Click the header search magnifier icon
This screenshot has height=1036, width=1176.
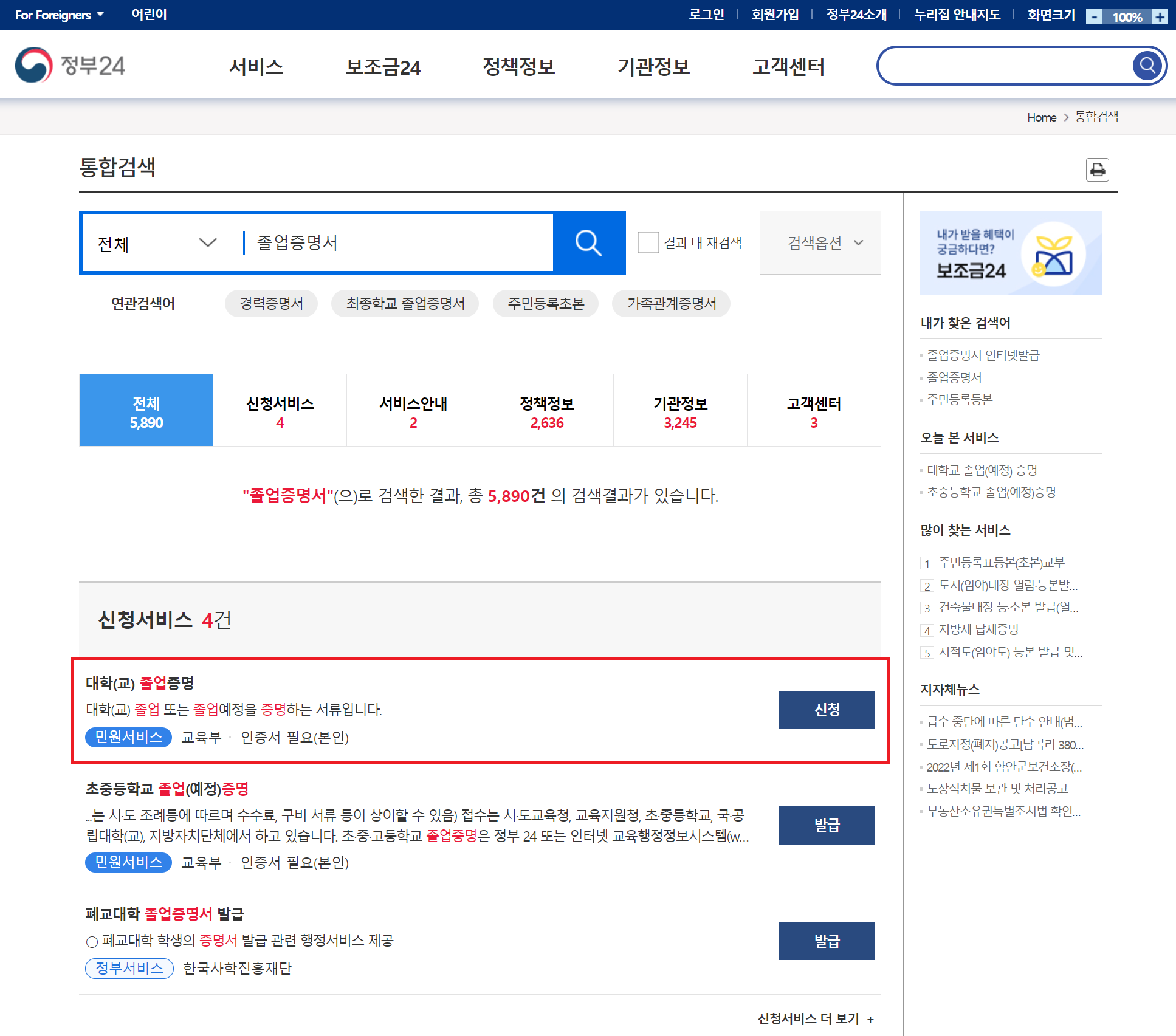coord(1147,65)
